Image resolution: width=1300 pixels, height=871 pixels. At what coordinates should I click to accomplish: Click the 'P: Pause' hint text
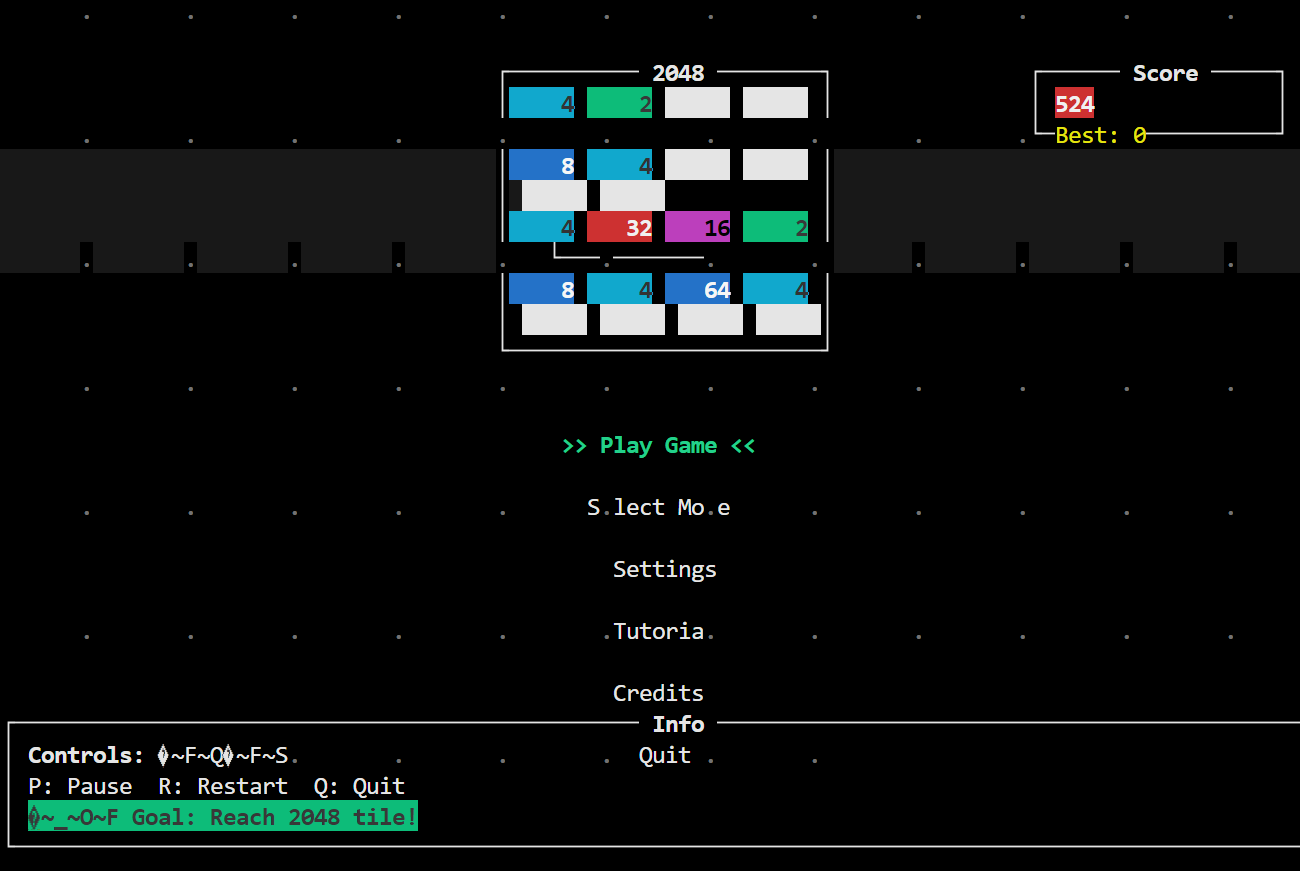[x=80, y=786]
